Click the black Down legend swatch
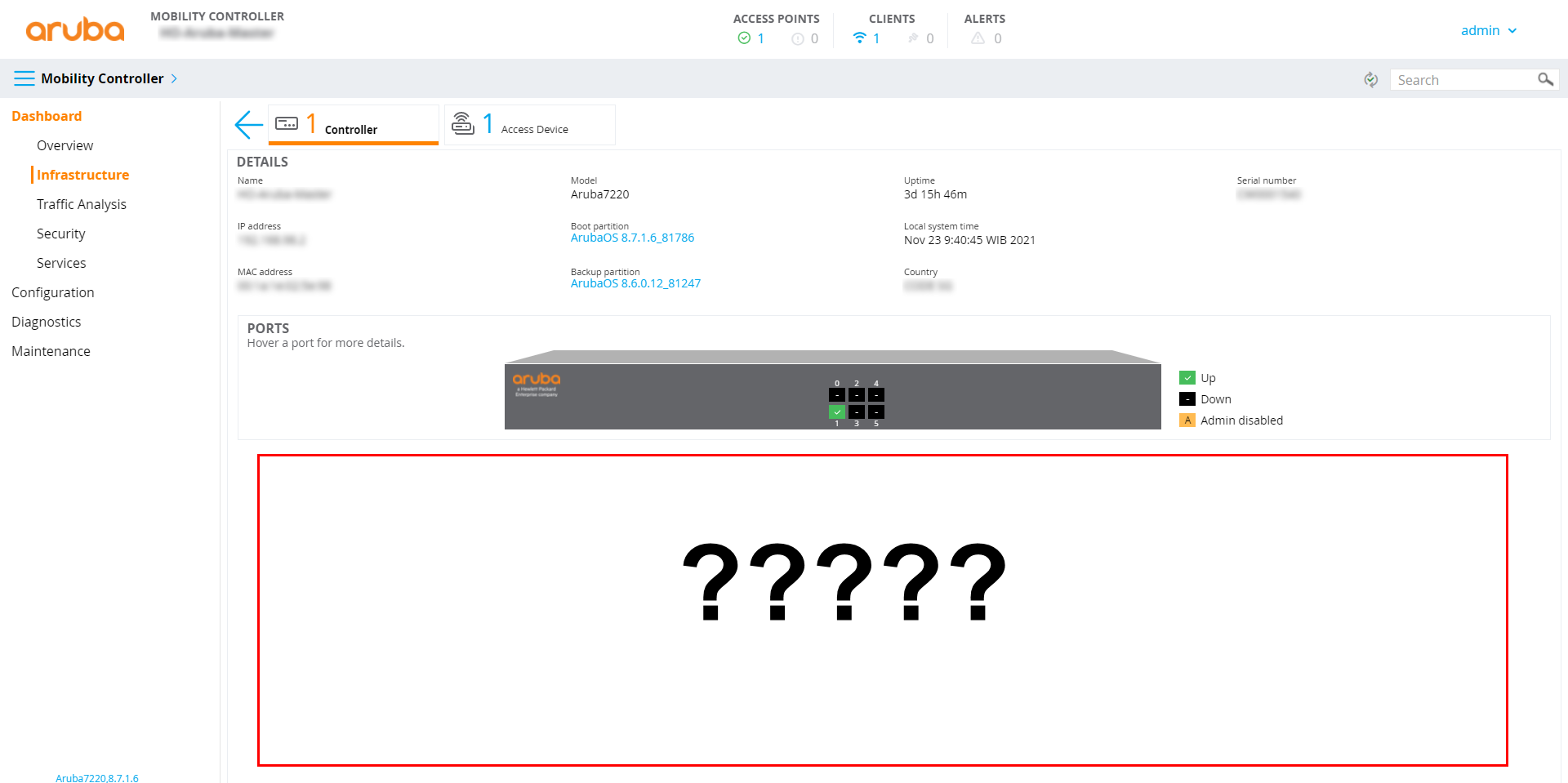 (1187, 399)
